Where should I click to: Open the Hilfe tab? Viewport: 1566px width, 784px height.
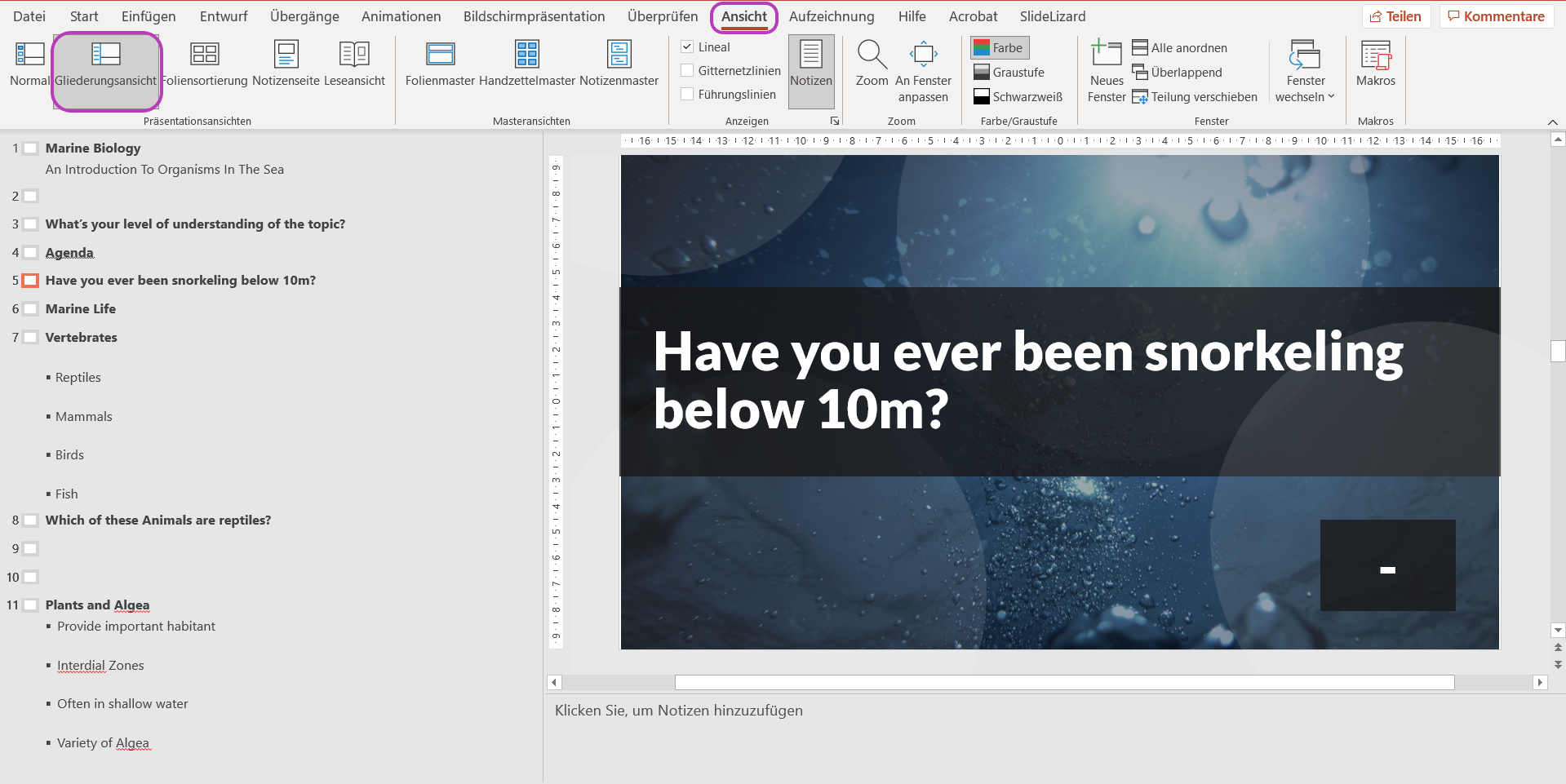coord(912,16)
